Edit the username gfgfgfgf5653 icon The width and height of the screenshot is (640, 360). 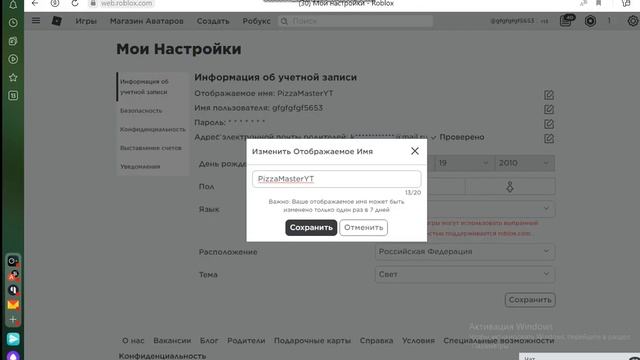coord(549,109)
